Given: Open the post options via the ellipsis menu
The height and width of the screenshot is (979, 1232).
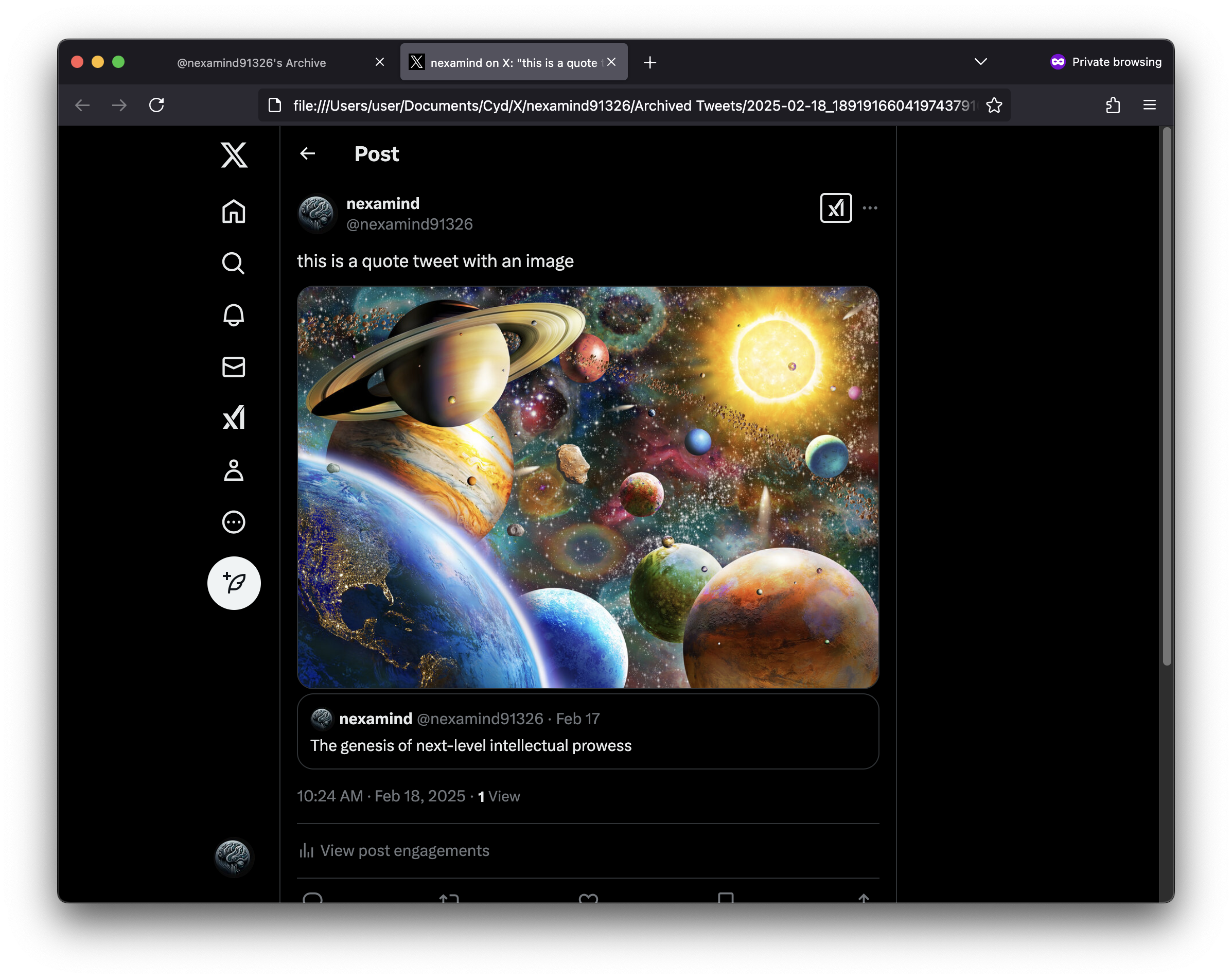Looking at the screenshot, I should [x=870, y=207].
